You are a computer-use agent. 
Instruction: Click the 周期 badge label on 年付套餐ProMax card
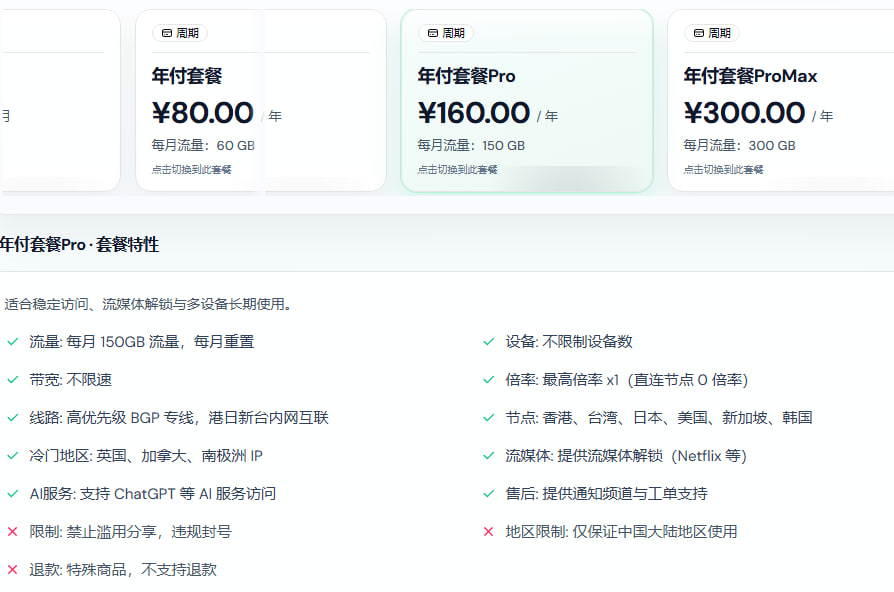tap(719, 33)
